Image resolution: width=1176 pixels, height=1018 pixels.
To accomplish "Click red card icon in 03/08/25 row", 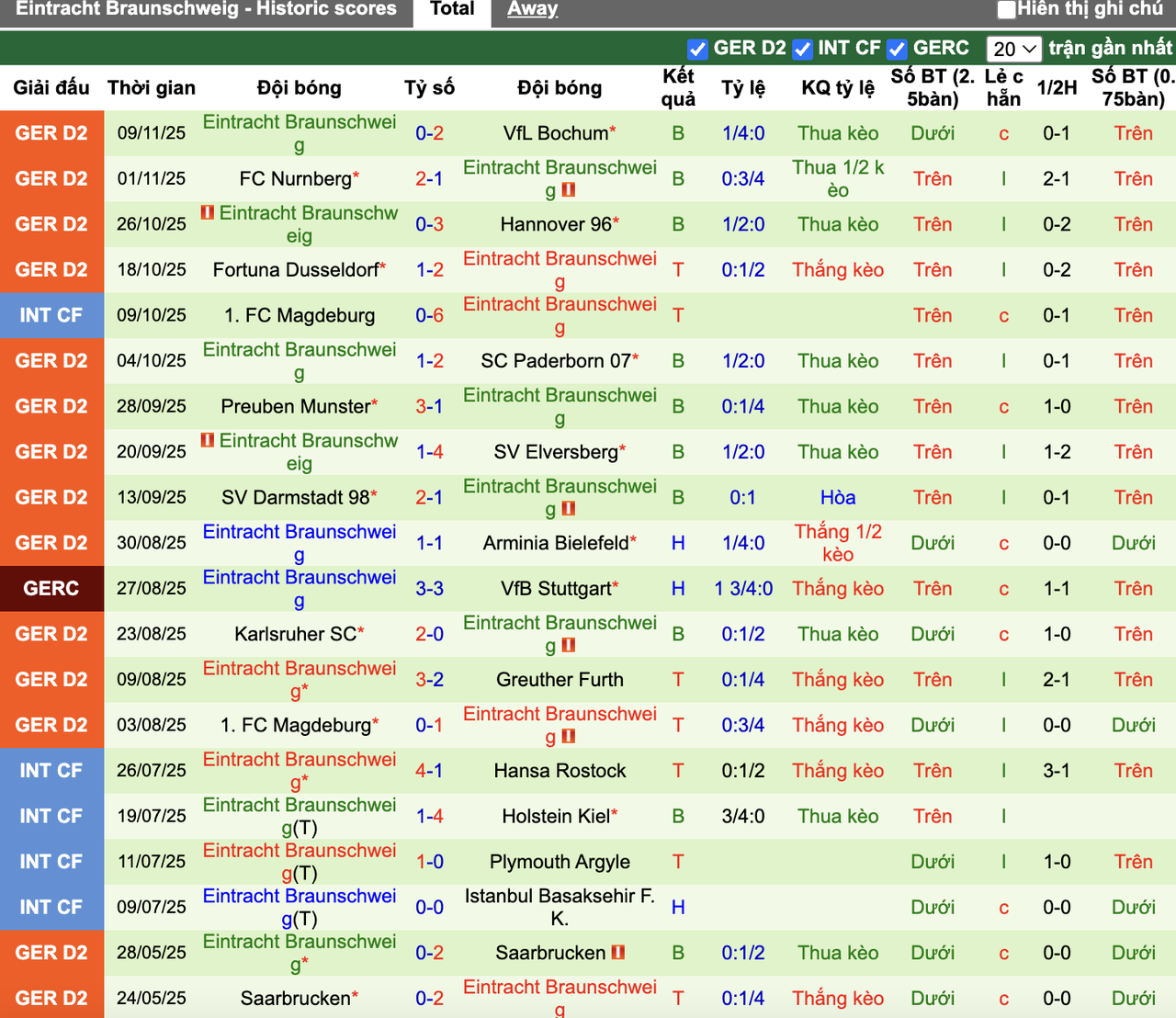I will coord(569,736).
